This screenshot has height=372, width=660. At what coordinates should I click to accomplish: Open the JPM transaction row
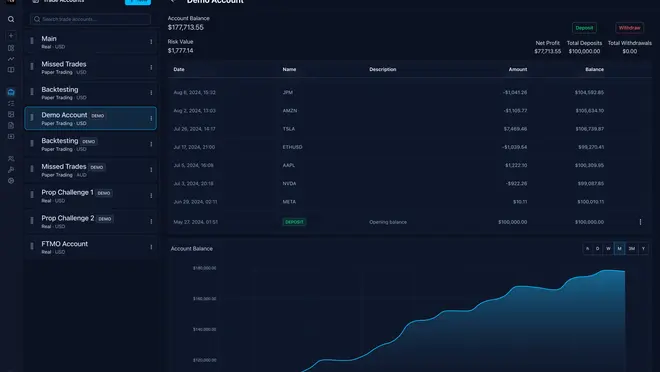pos(409,92)
